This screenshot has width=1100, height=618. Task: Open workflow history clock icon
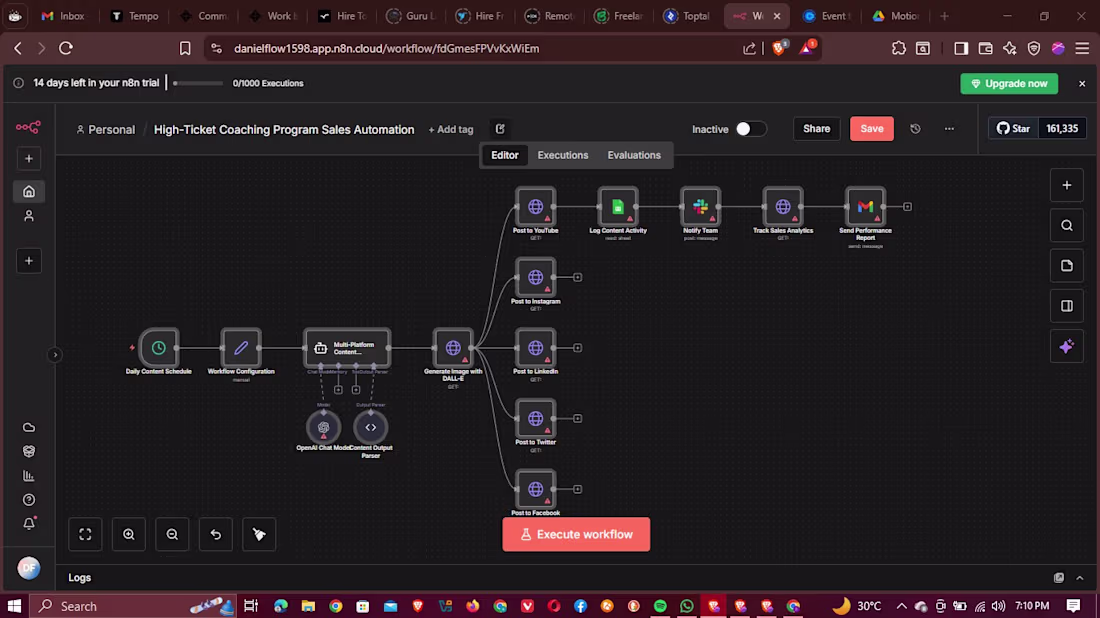tap(915, 129)
